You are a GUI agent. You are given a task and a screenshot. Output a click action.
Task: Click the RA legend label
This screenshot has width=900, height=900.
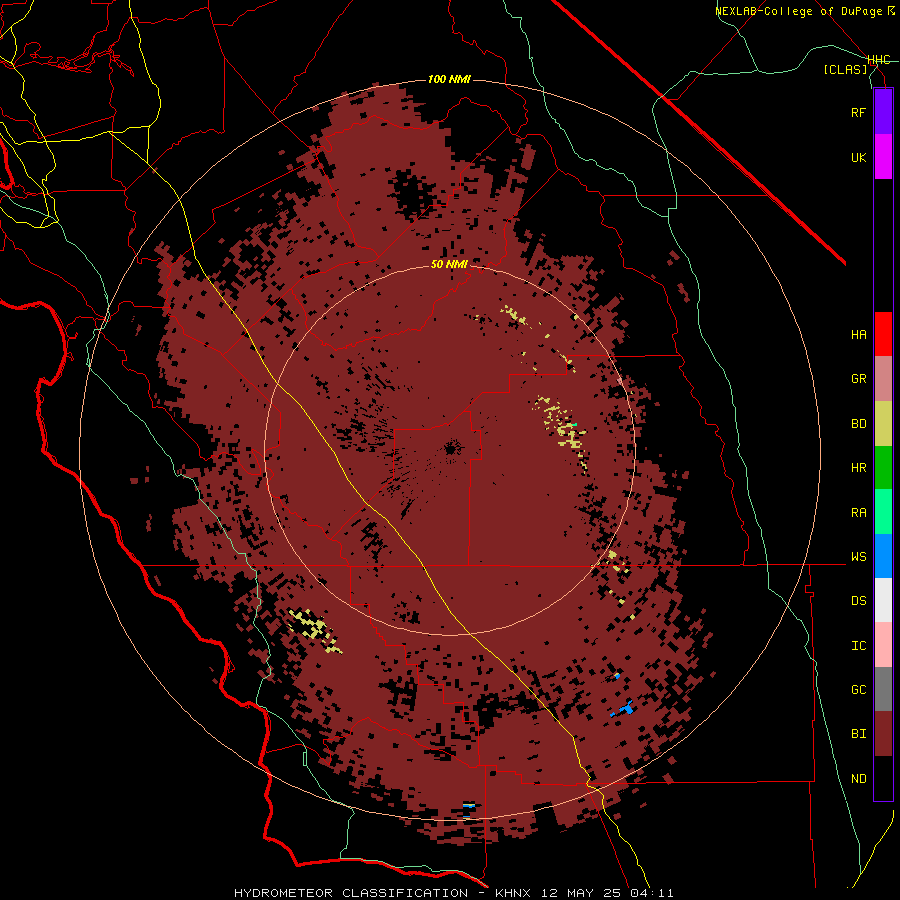(x=858, y=513)
